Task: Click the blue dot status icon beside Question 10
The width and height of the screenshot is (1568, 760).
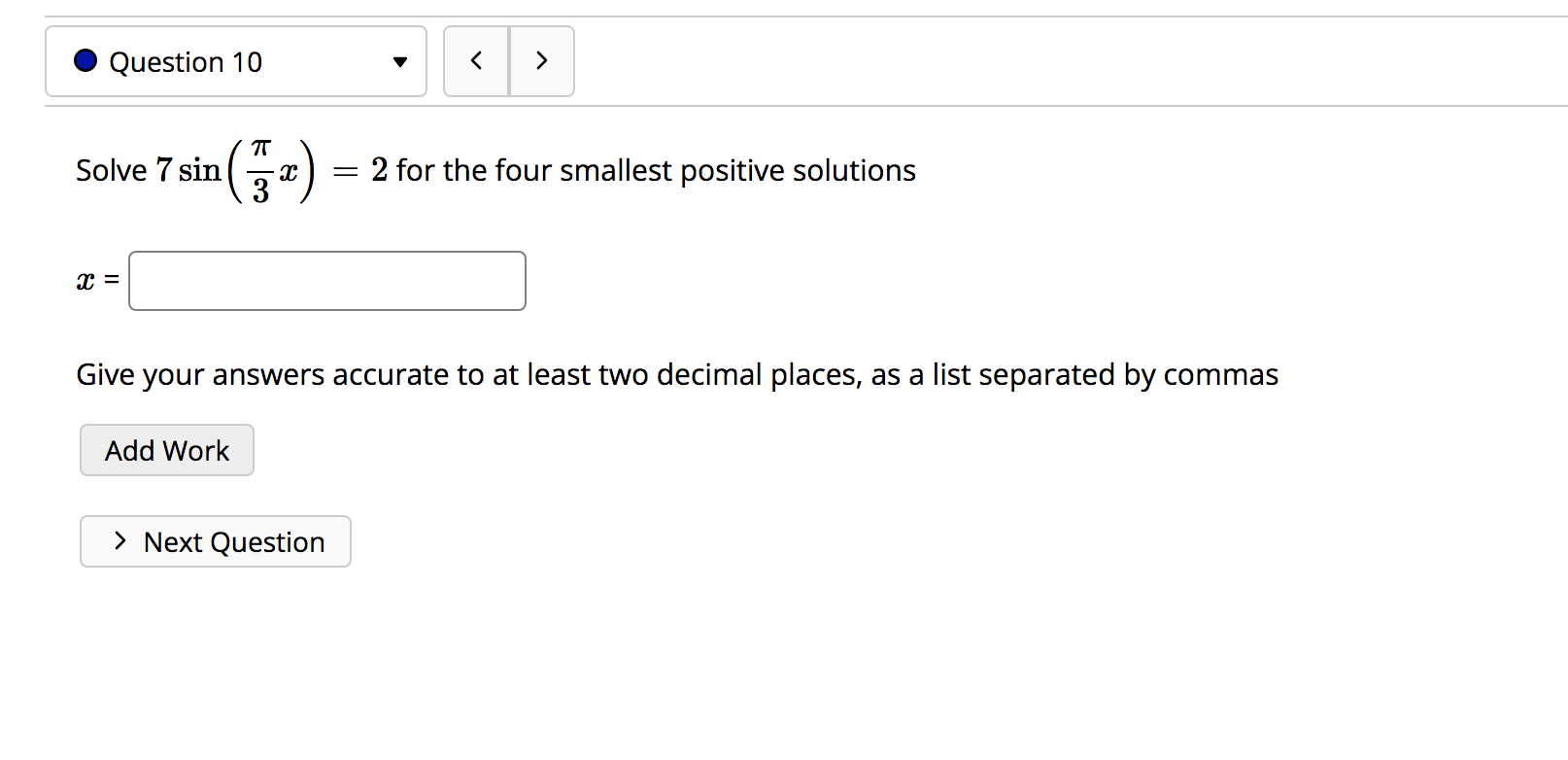Action: (85, 60)
